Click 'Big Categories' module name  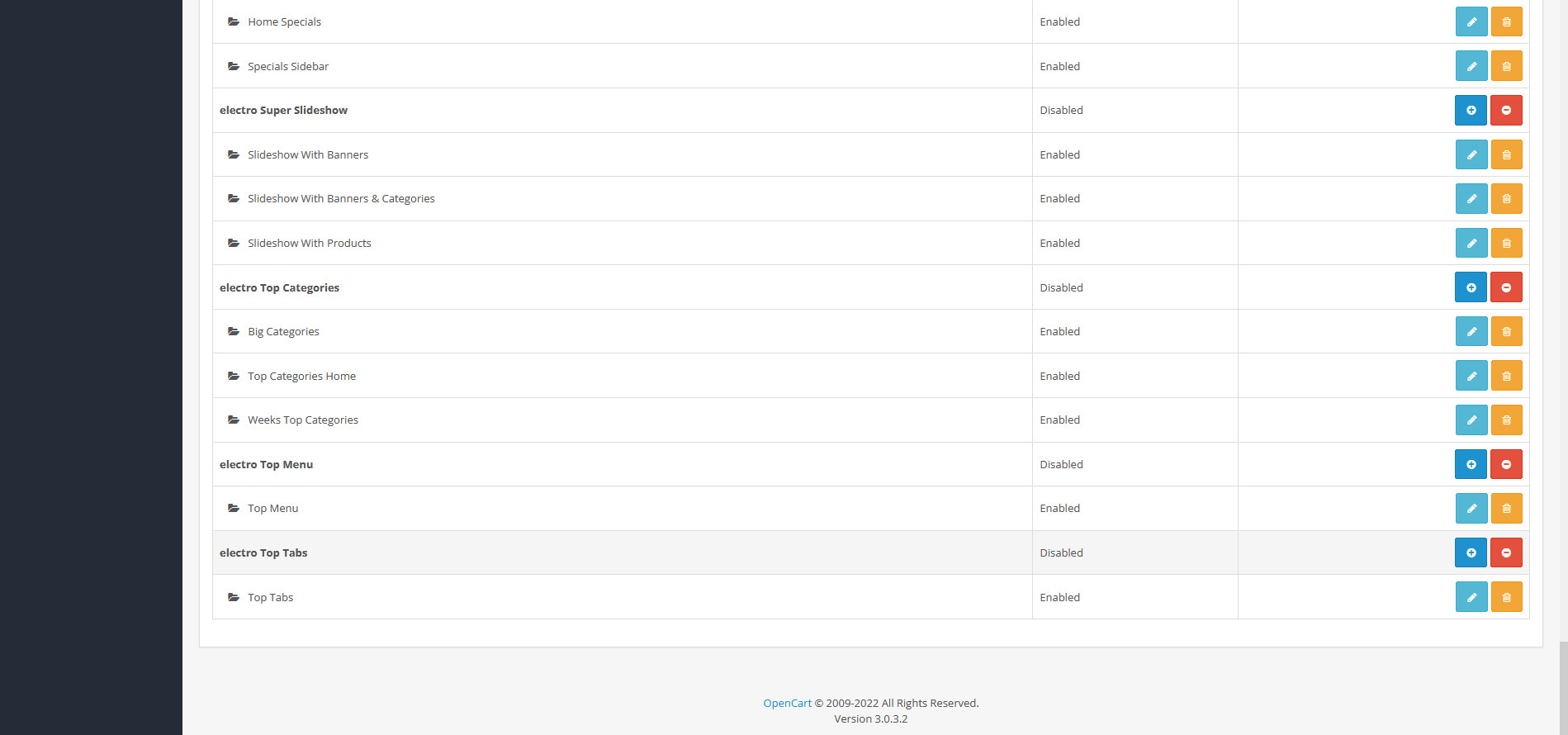coord(283,331)
